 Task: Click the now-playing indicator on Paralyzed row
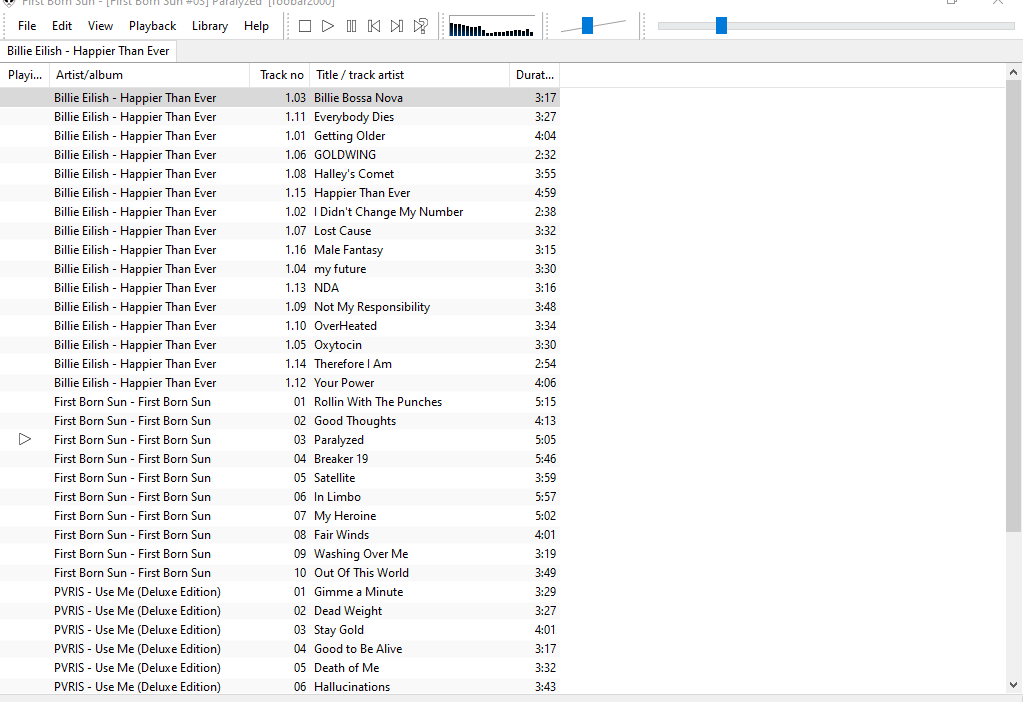click(25, 439)
